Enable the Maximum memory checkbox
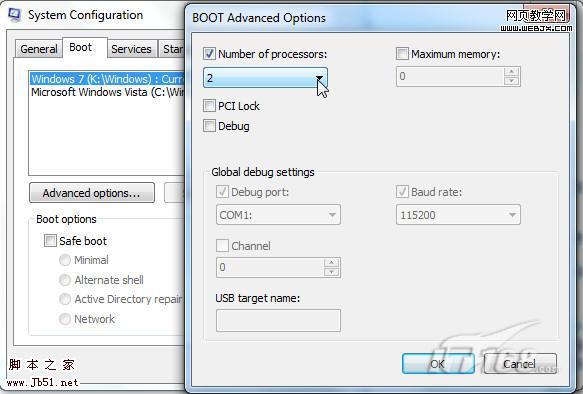 click(402, 54)
